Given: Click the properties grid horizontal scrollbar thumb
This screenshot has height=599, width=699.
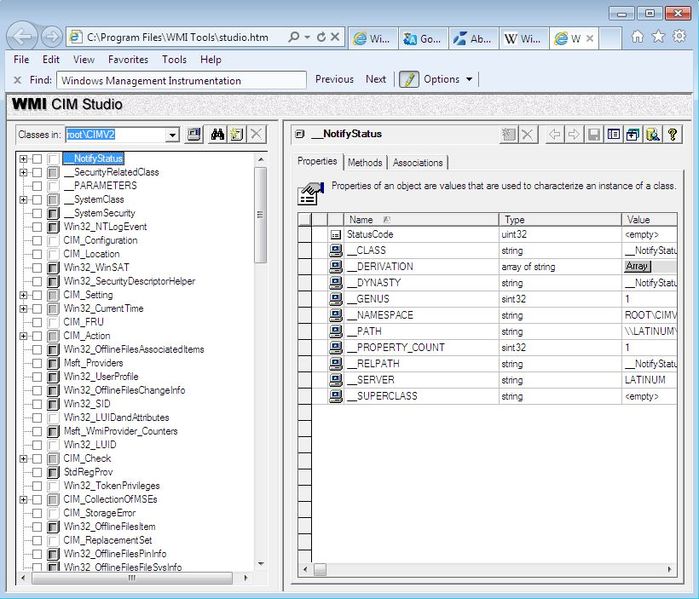Looking at the screenshot, I should (320, 569).
